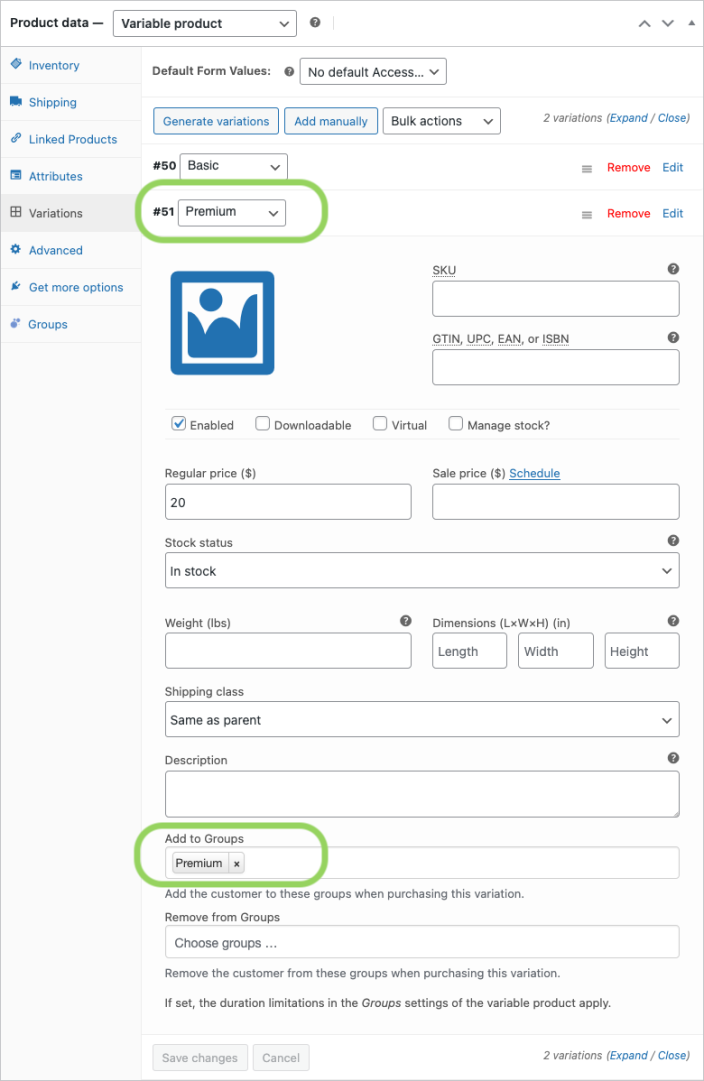The height and width of the screenshot is (1081, 704).
Task: Focus the SKU input field
Action: click(556, 299)
